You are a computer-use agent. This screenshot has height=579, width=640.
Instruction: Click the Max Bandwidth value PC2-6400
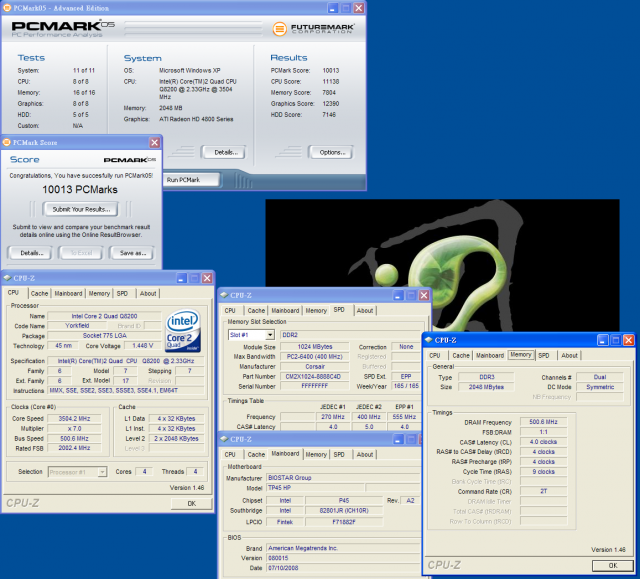pyautogui.click(x=315, y=357)
